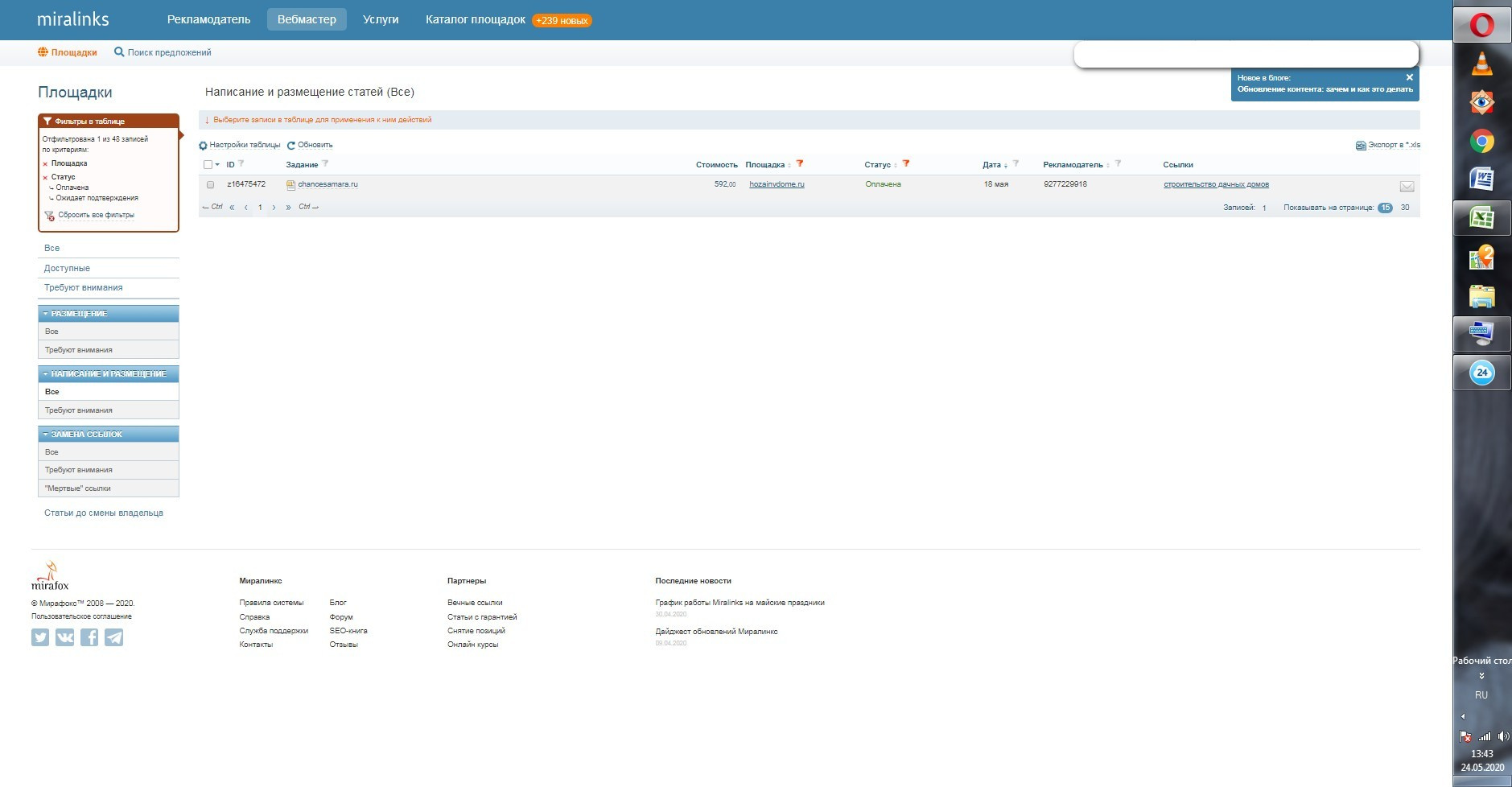Open the Telegram social icon in footer
This screenshot has width=1512, height=787.
[114, 637]
